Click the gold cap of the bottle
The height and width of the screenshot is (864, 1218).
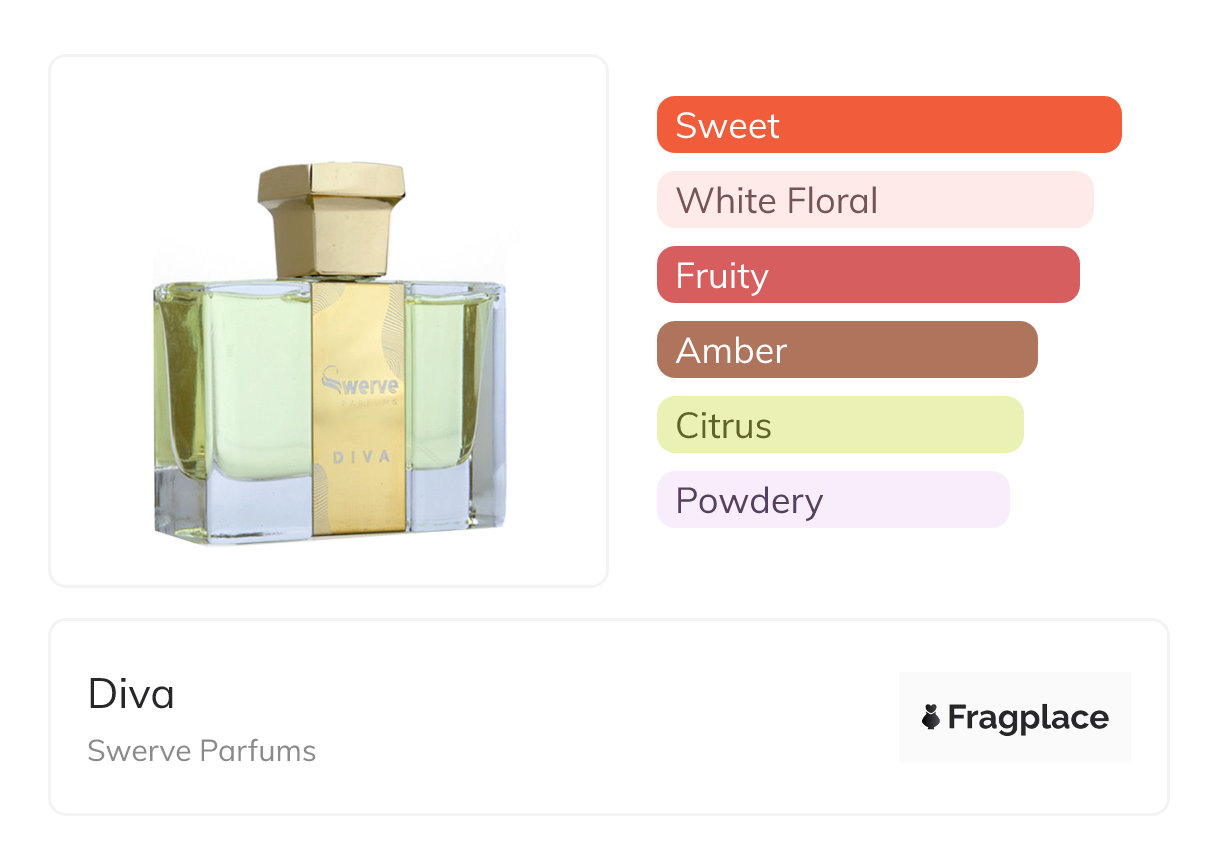tap(331, 217)
